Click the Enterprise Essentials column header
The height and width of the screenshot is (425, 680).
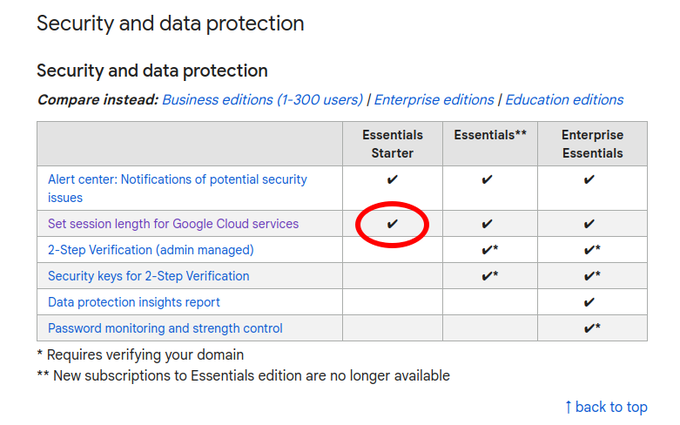[x=592, y=144]
